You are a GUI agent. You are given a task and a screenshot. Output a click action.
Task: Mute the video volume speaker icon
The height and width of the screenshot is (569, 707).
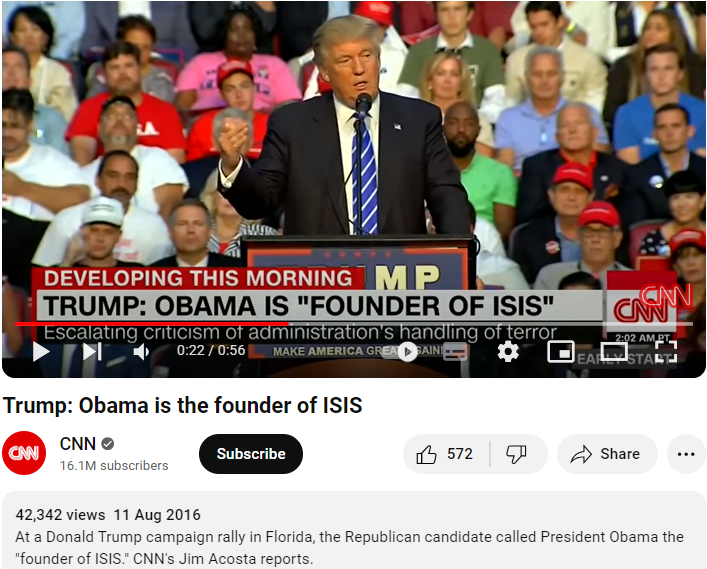141,352
